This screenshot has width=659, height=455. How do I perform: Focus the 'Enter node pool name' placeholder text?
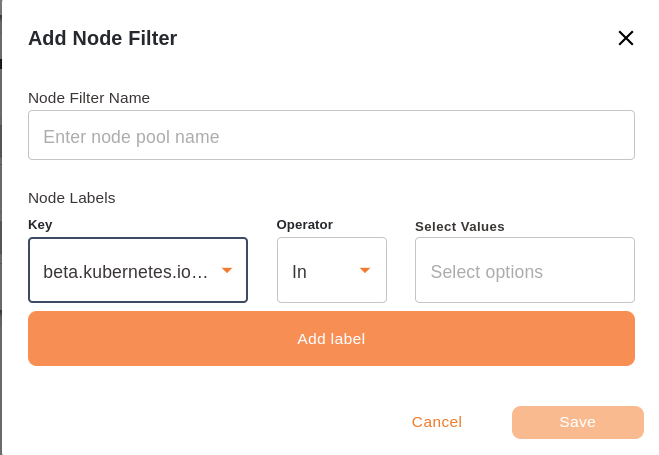[131, 137]
